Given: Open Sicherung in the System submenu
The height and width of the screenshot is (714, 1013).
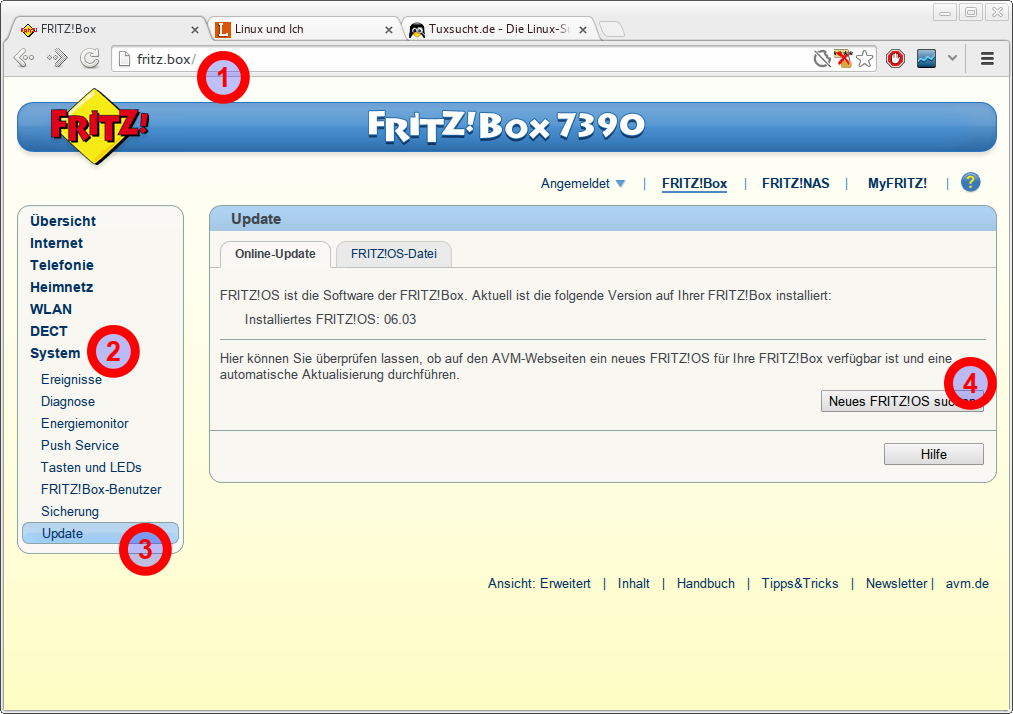Looking at the screenshot, I should tap(70, 511).
